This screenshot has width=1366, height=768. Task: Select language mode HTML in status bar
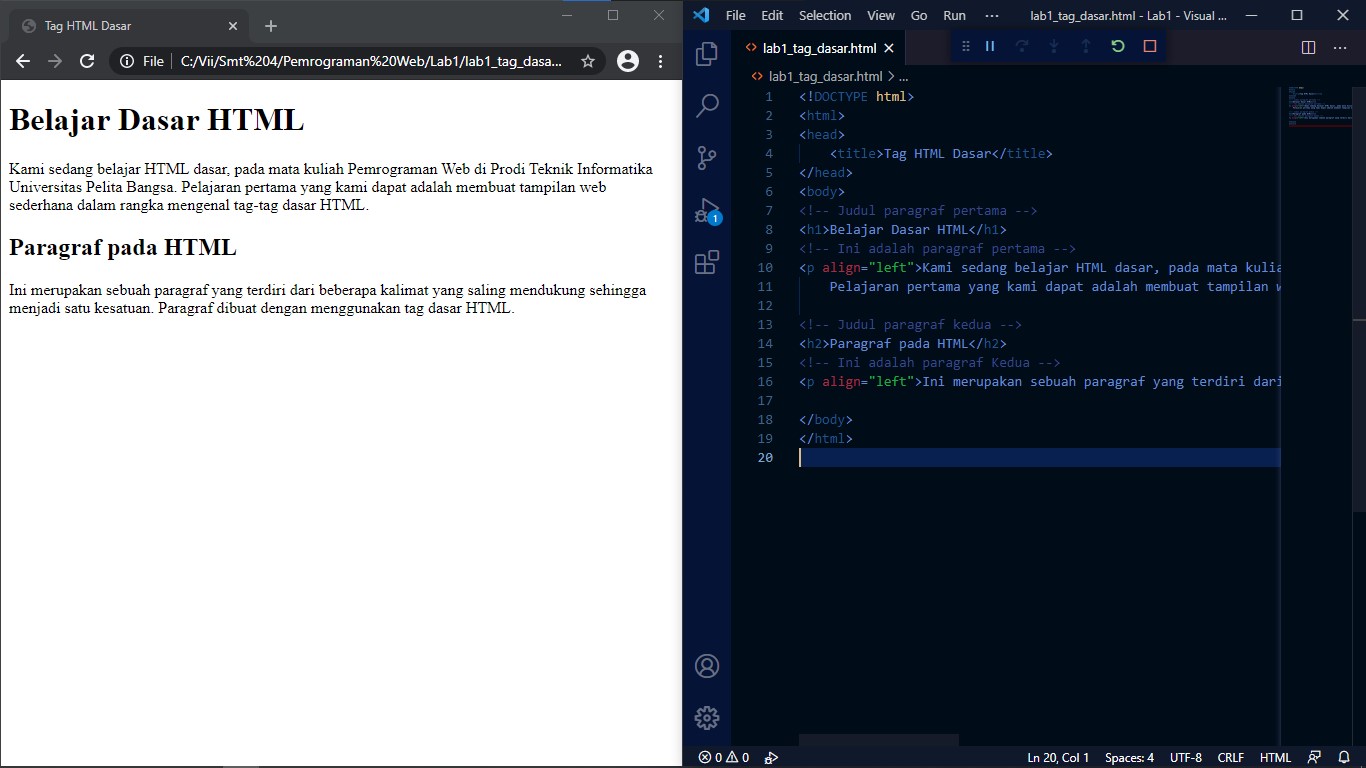point(1275,758)
